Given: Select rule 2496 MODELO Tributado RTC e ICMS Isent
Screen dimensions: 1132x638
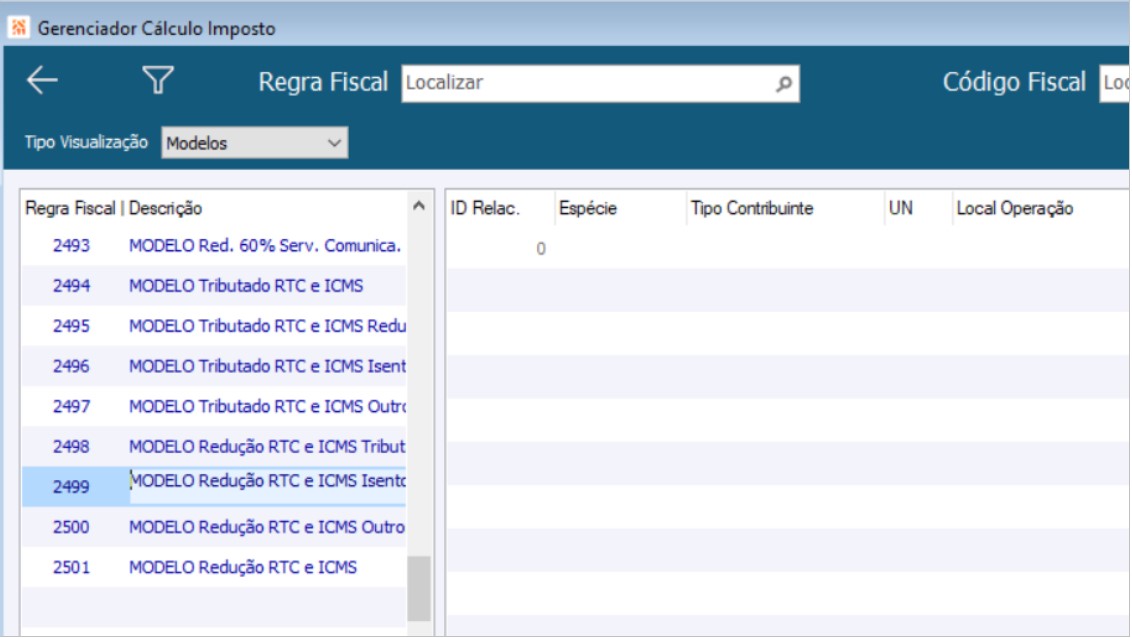Looking at the screenshot, I should (214, 367).
